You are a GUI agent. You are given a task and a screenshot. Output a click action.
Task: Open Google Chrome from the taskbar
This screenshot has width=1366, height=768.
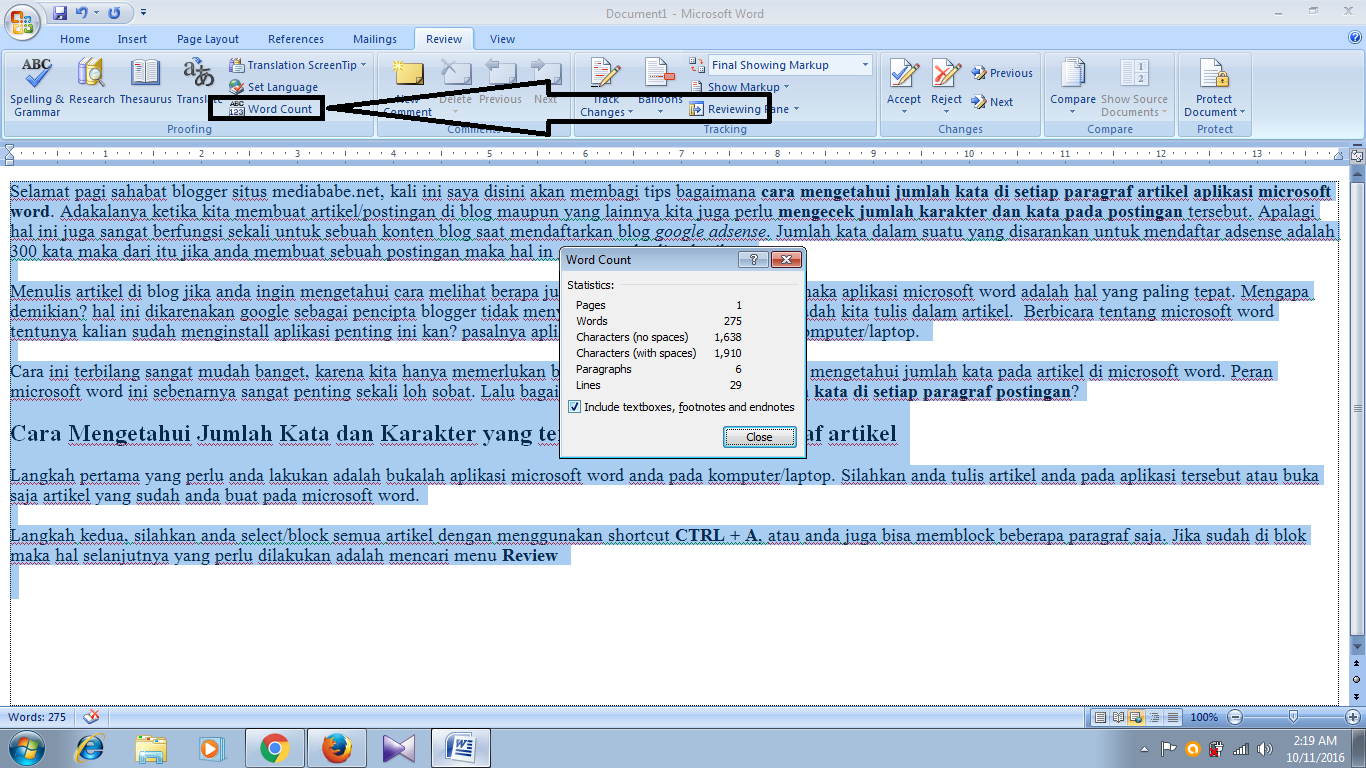274,748
